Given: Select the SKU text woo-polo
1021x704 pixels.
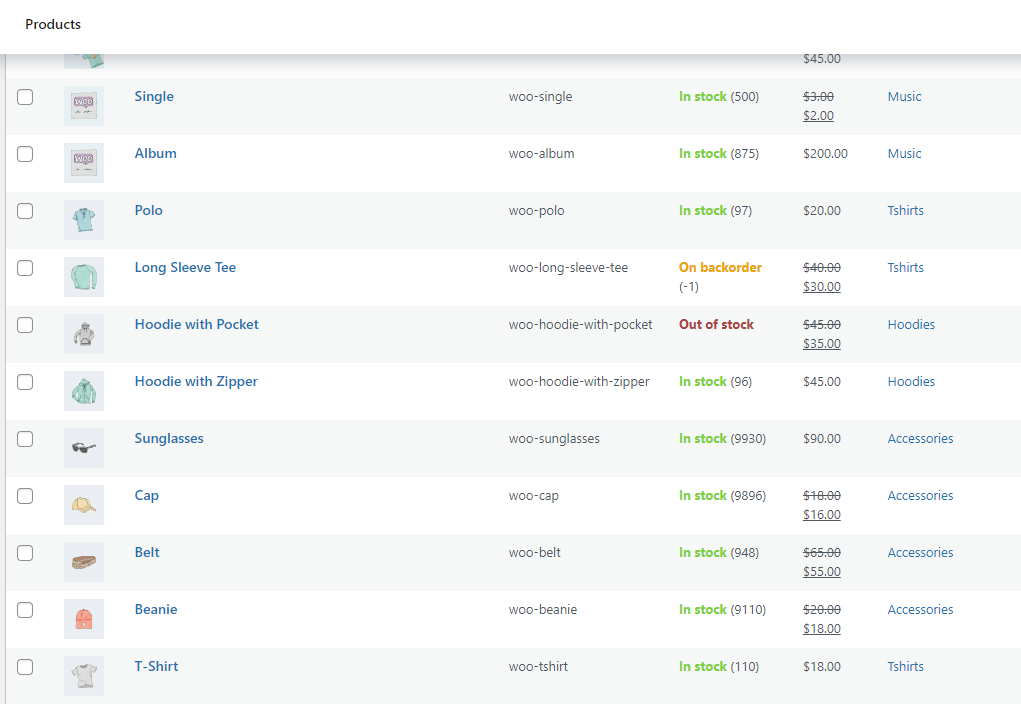Looking at the screenshot, I should 537,211.
